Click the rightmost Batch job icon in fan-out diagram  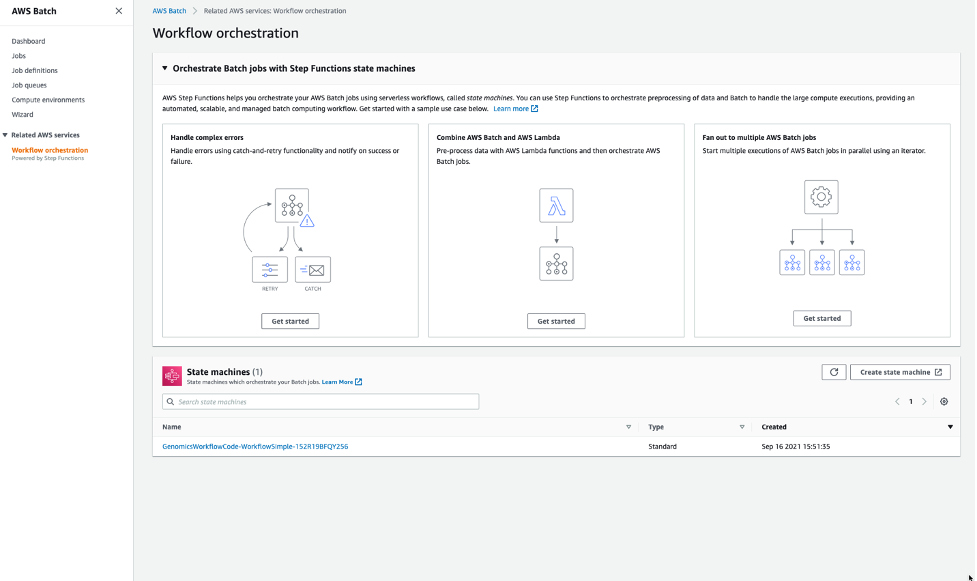point(852,262)
